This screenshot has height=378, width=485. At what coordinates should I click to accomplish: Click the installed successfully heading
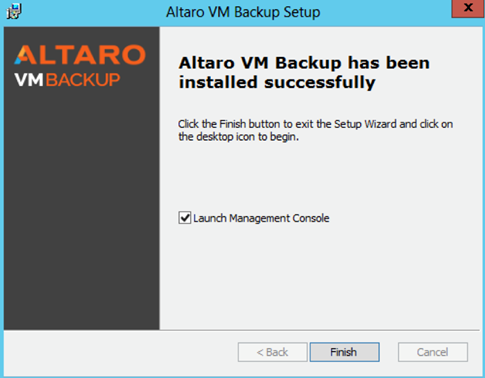coord(277,82)
